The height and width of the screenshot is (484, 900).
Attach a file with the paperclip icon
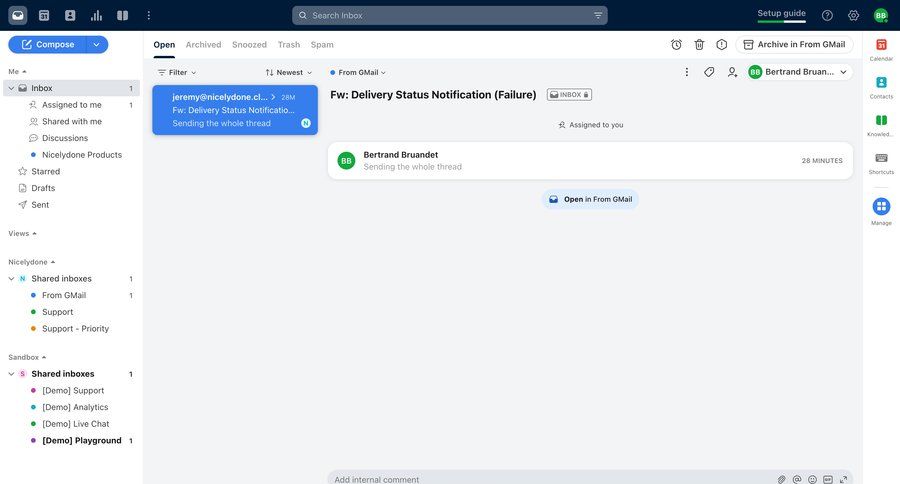pos(782,479)
